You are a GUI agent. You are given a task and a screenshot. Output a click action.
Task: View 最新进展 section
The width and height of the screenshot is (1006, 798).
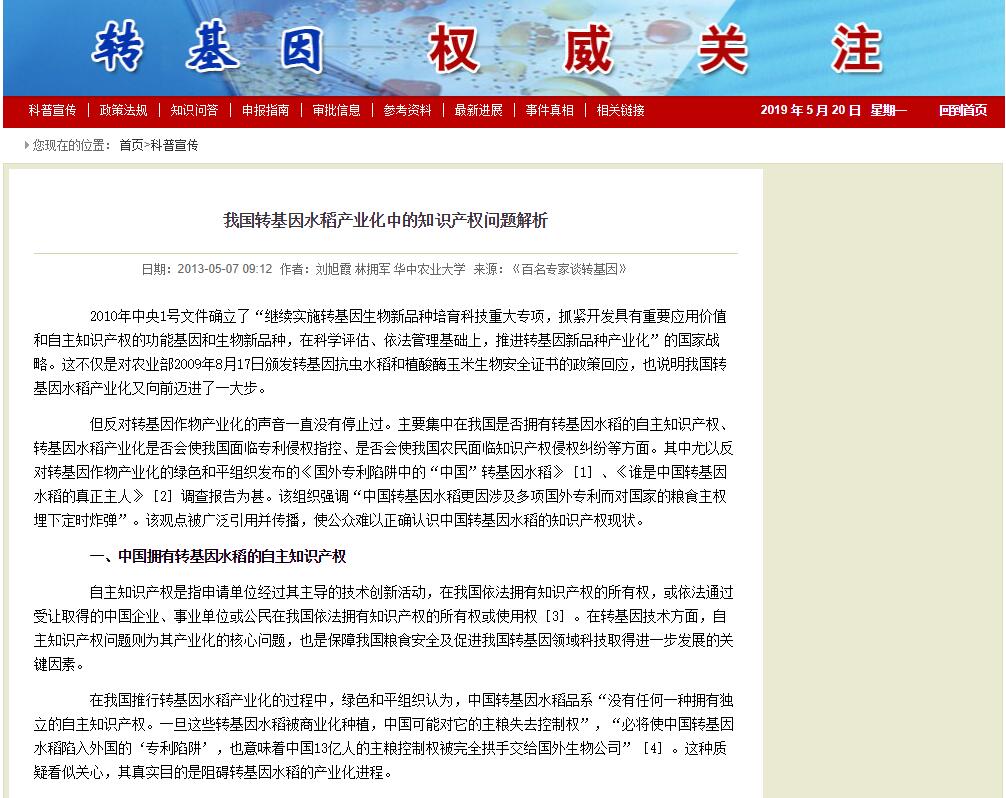coord(479,110)
